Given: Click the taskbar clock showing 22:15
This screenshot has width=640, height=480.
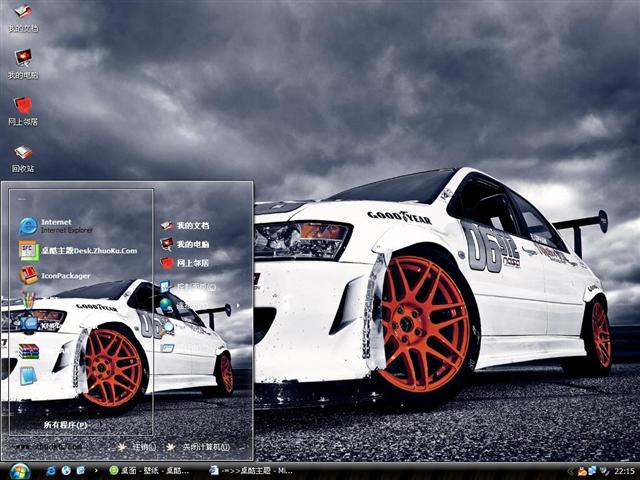Looking at the screenshot, I should pos(624,470).
